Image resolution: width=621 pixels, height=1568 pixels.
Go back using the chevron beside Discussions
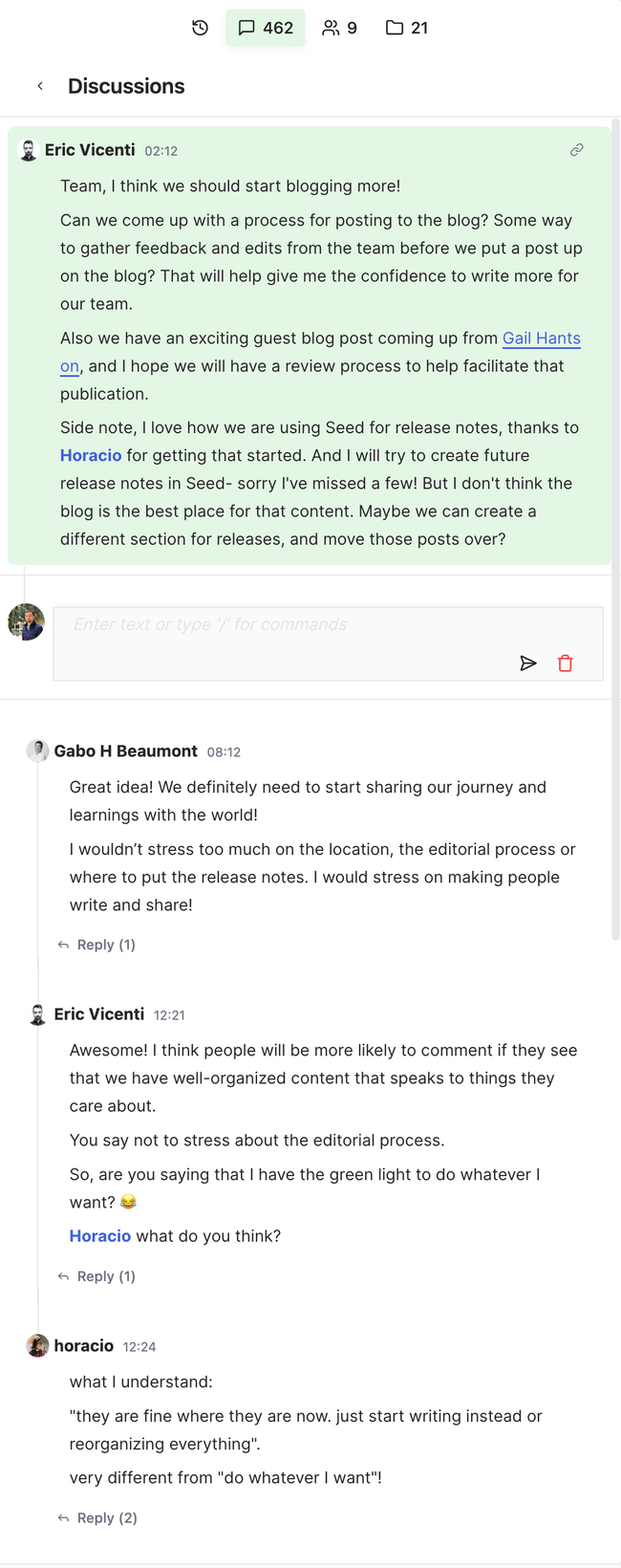pyautogui.click(x=40, y=86)
